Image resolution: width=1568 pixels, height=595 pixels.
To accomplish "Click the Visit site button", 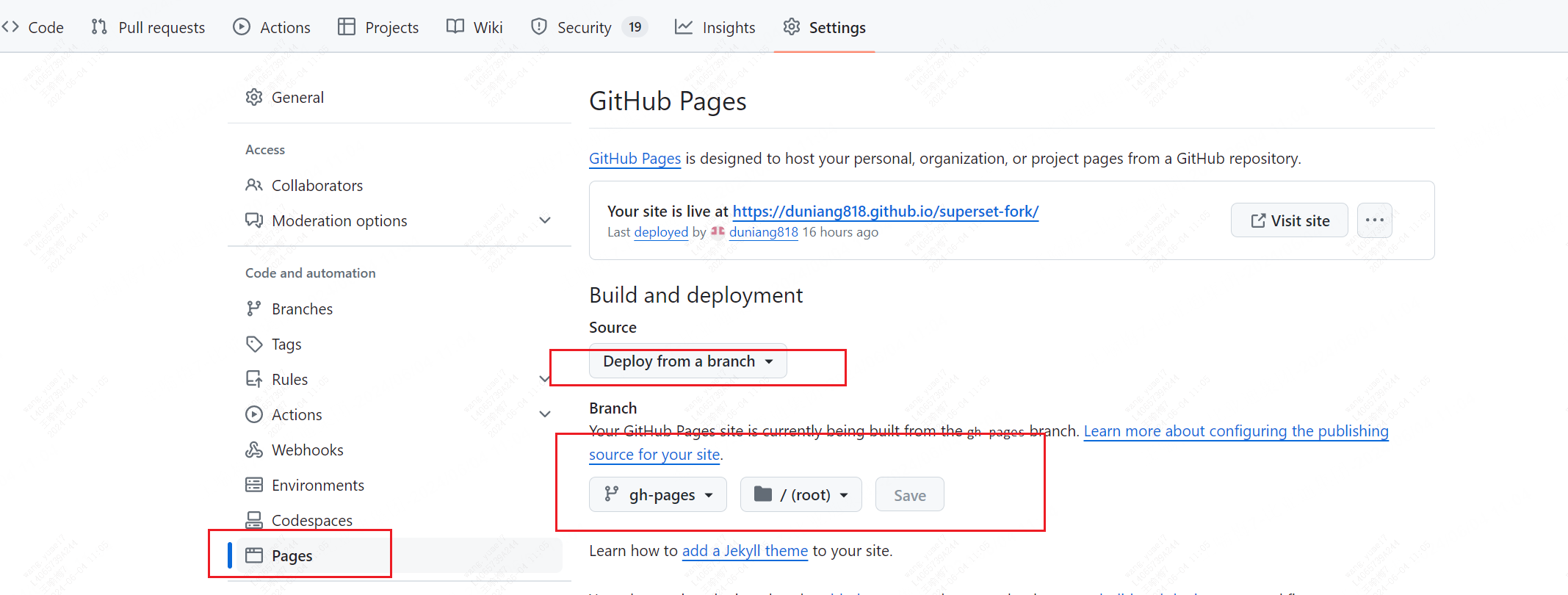I will coord(1290,220).
